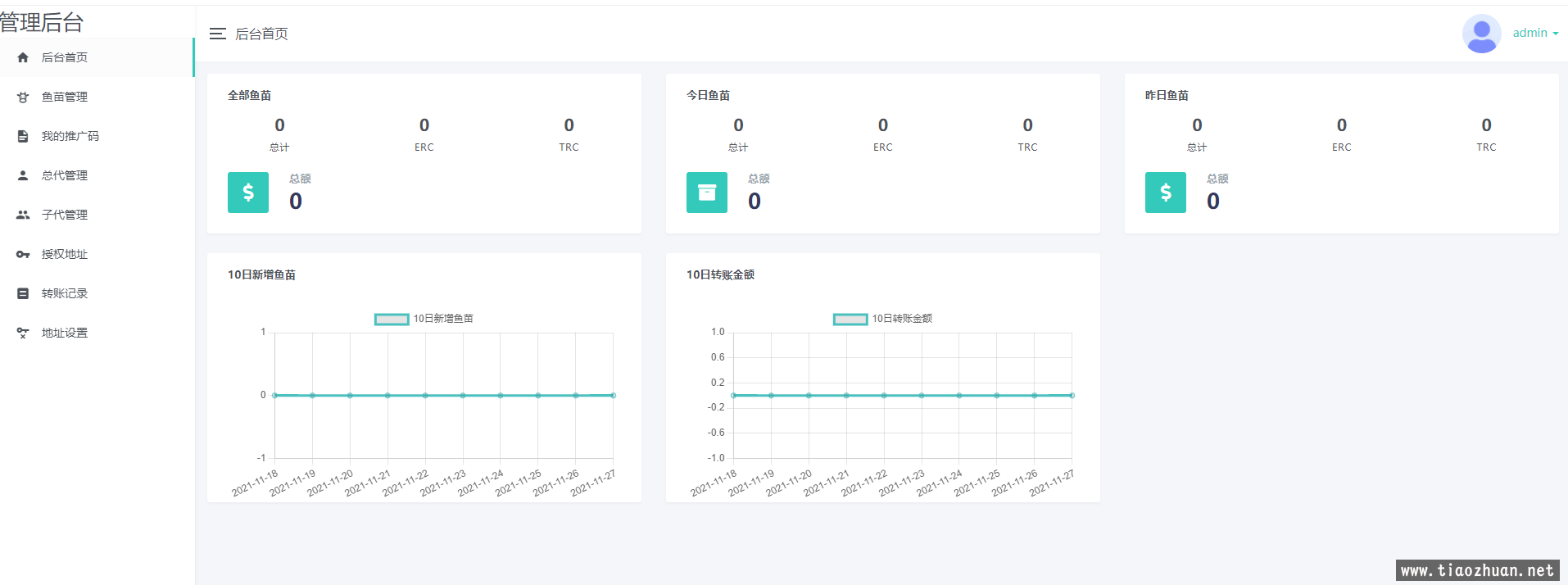Click the home icon beside 后台首页
1568x585 pixels.
(x=23, y=57)
